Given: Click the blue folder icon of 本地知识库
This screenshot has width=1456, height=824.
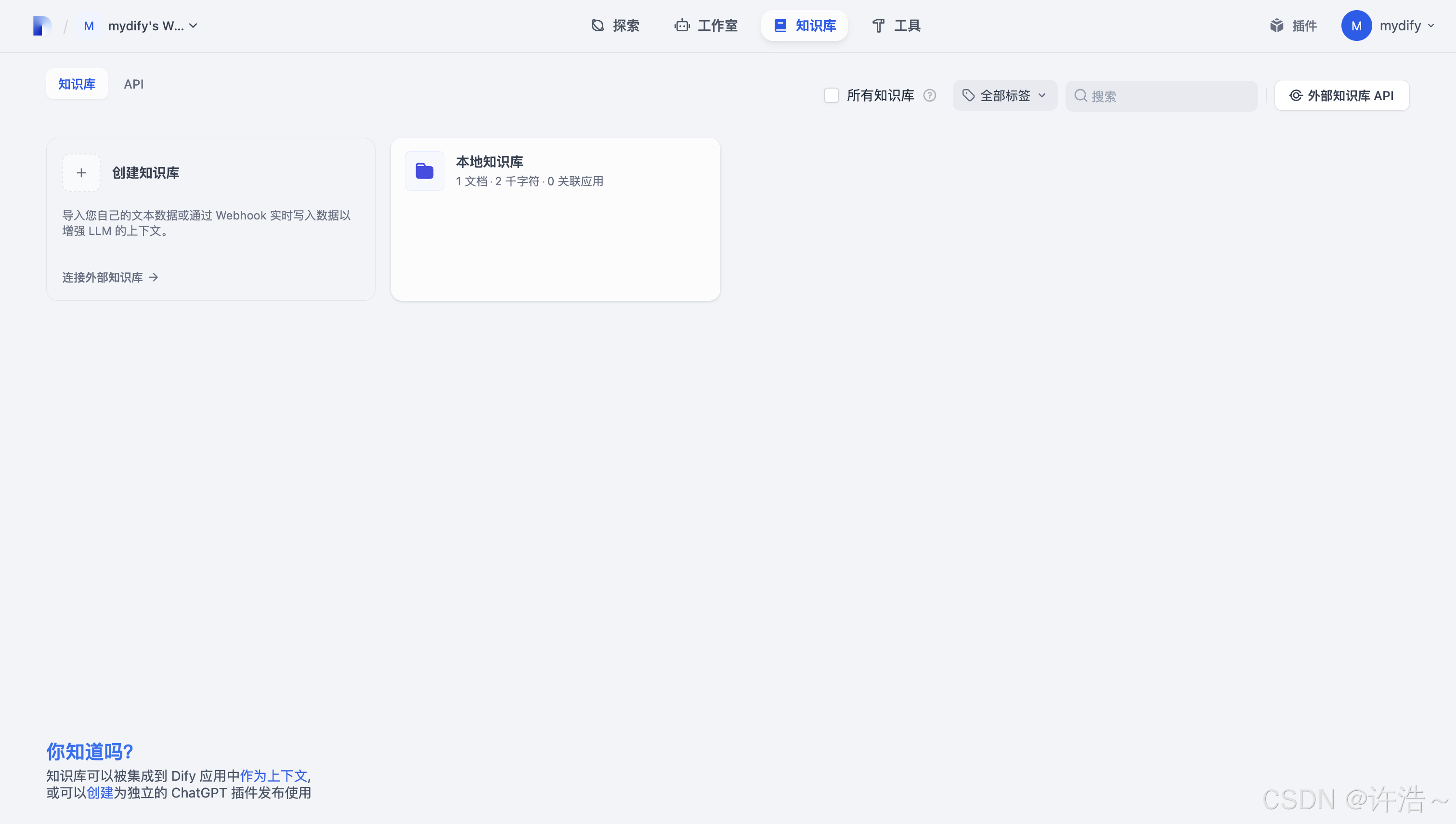Looking at the screenshot, I should (425, 171).
